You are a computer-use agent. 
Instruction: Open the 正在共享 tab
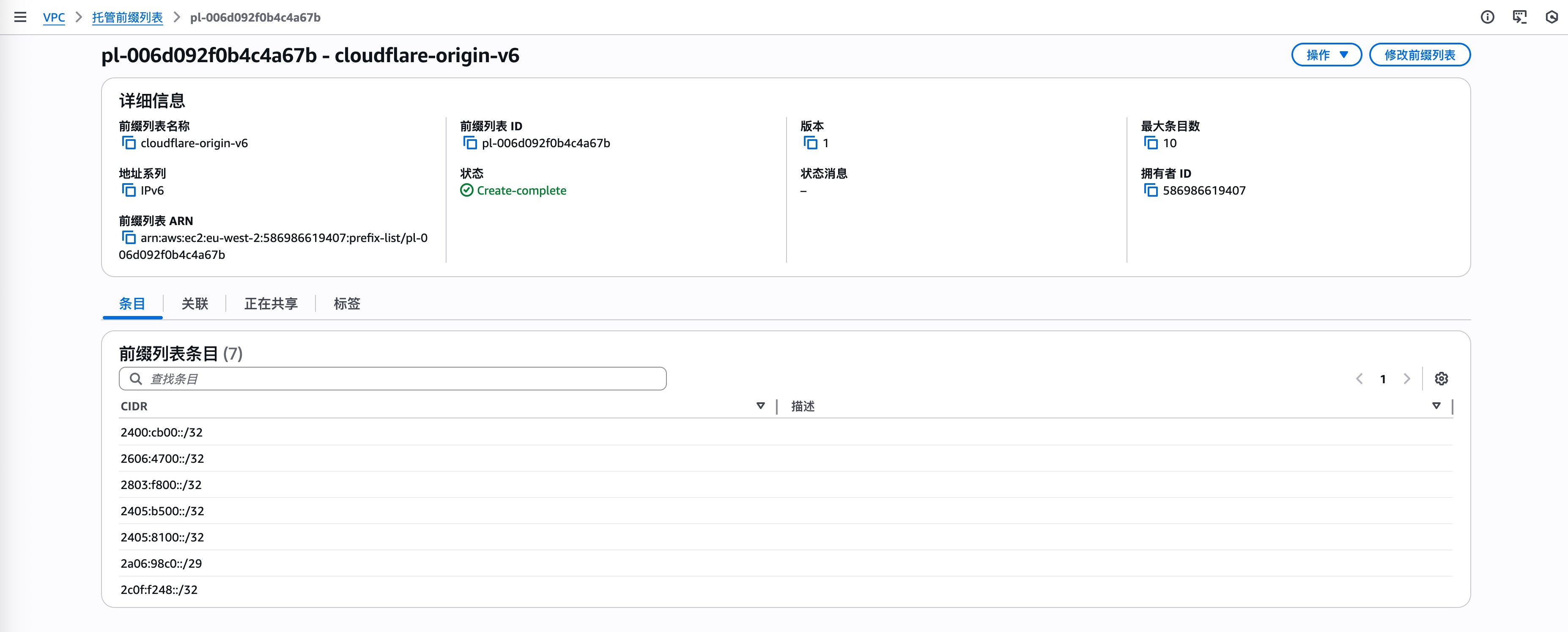(271, 304)
